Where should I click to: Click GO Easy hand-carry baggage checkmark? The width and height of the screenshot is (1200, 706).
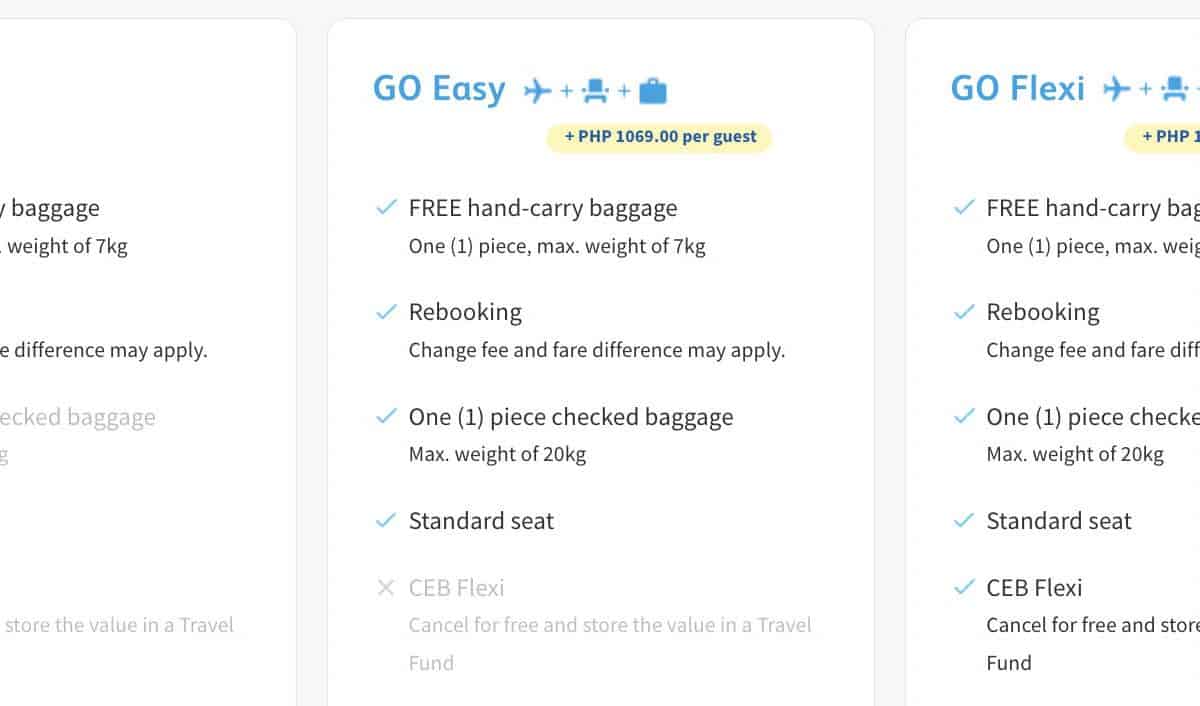click(386, 208)
